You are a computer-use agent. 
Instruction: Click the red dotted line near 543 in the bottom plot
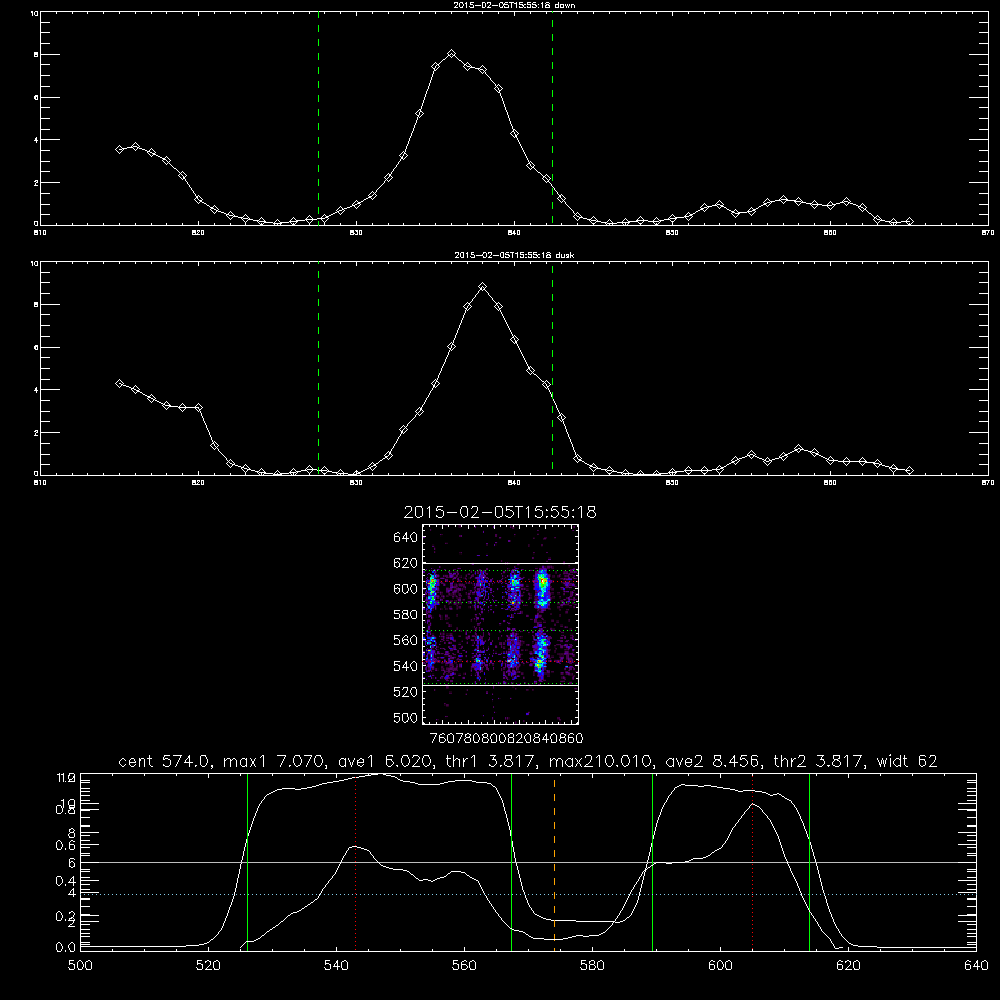355,862
